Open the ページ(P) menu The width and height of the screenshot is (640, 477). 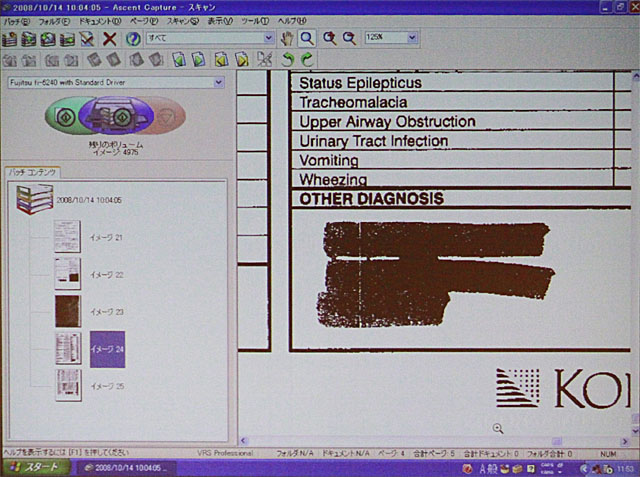(144, 21)
